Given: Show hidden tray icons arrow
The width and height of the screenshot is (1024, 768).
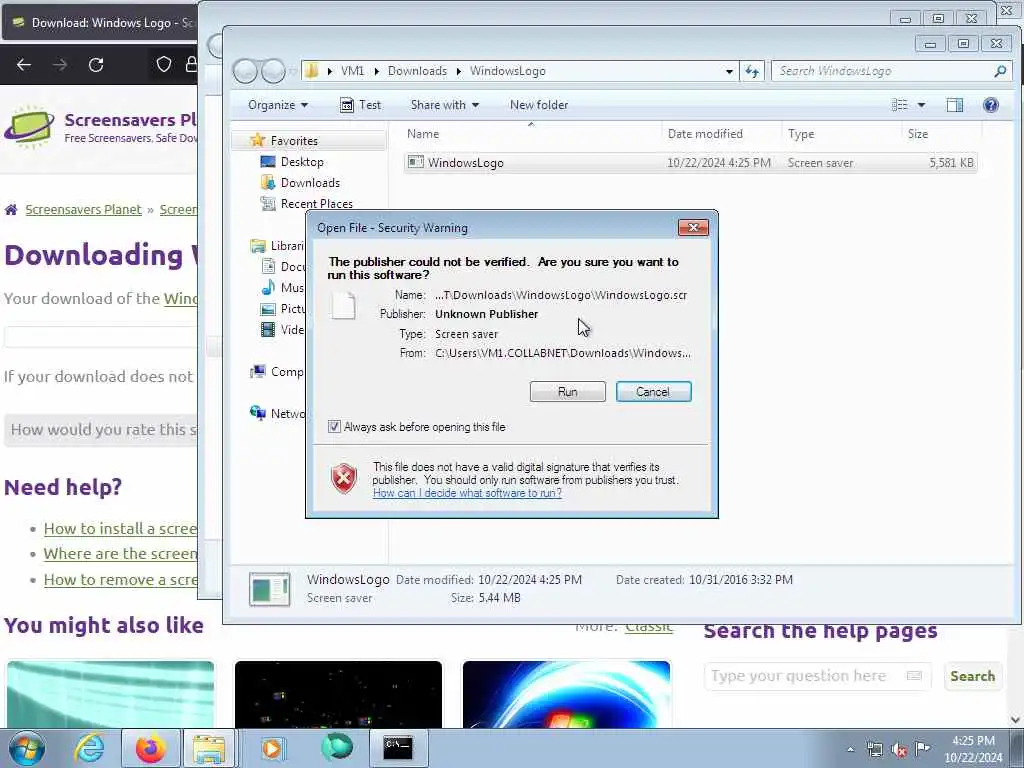Looking at the screenshot, I should pos(850,749).
